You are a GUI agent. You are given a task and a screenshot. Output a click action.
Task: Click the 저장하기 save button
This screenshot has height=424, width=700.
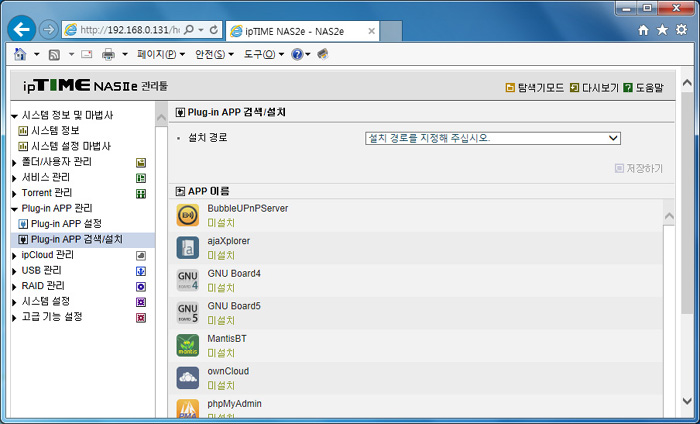click(639, 168)
